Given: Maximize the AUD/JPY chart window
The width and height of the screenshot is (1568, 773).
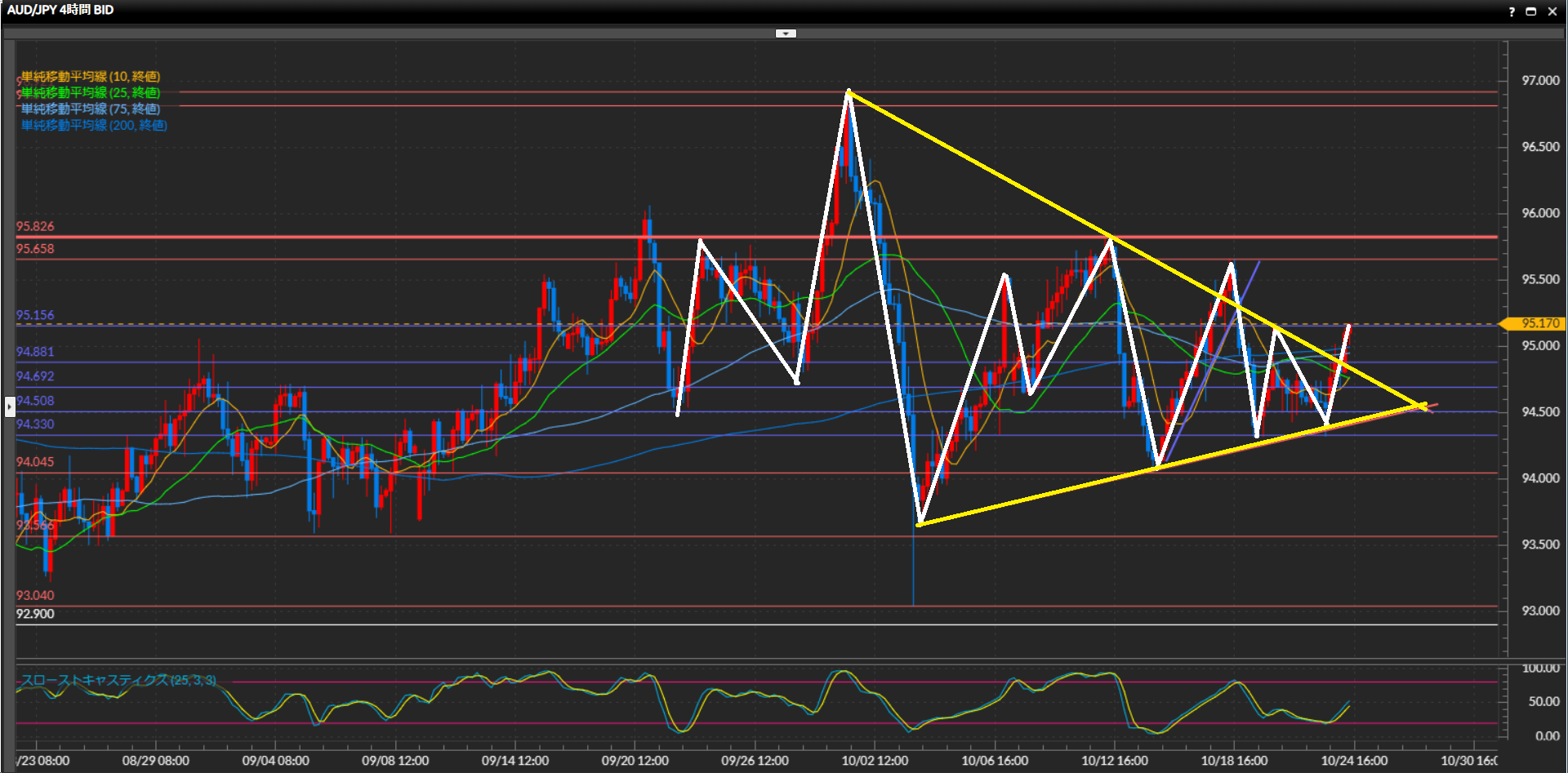Looking at the screenshot, I should [1531, 11].
